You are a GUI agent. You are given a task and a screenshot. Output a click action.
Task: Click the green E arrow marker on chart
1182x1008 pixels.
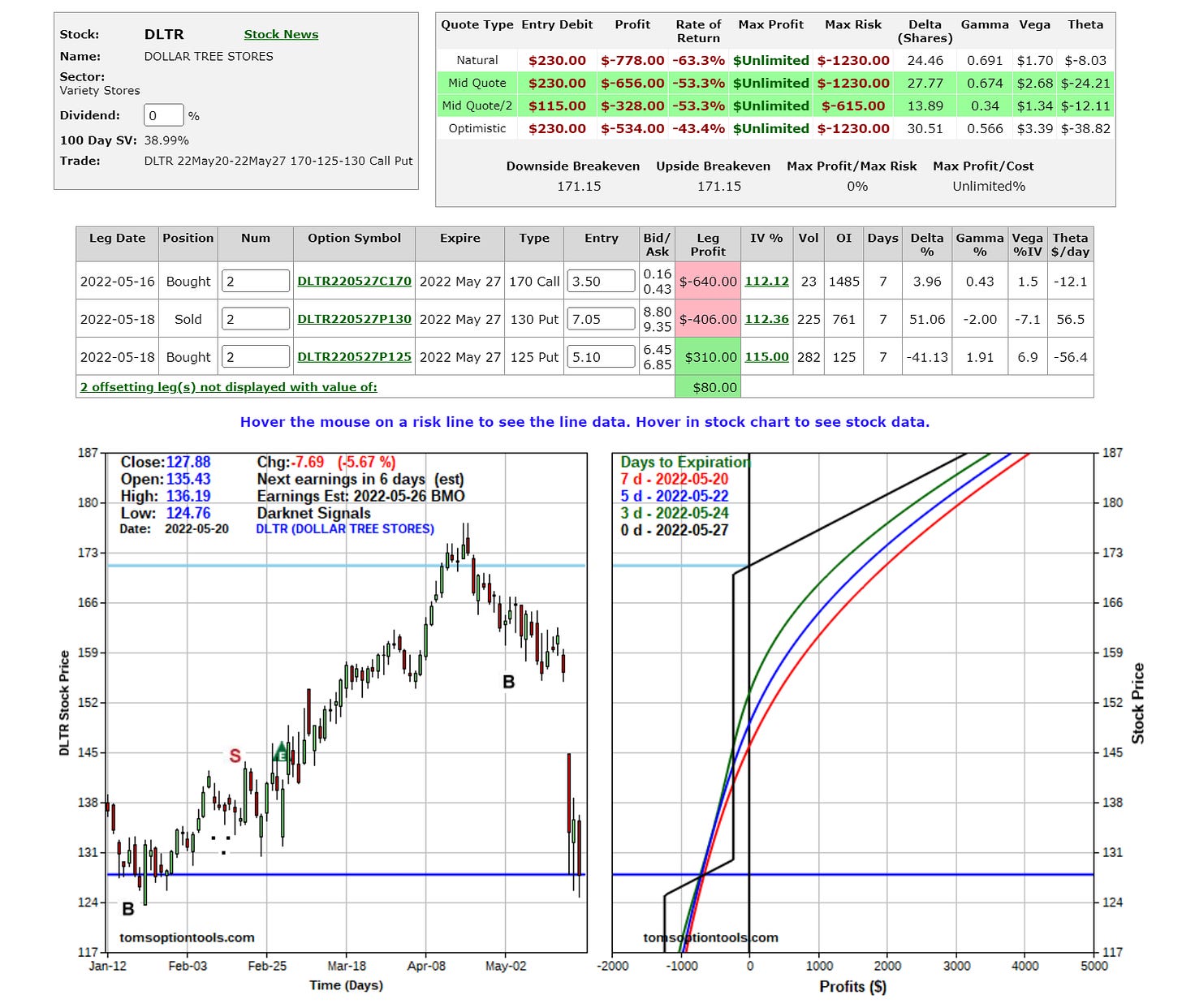pos(281,752)
